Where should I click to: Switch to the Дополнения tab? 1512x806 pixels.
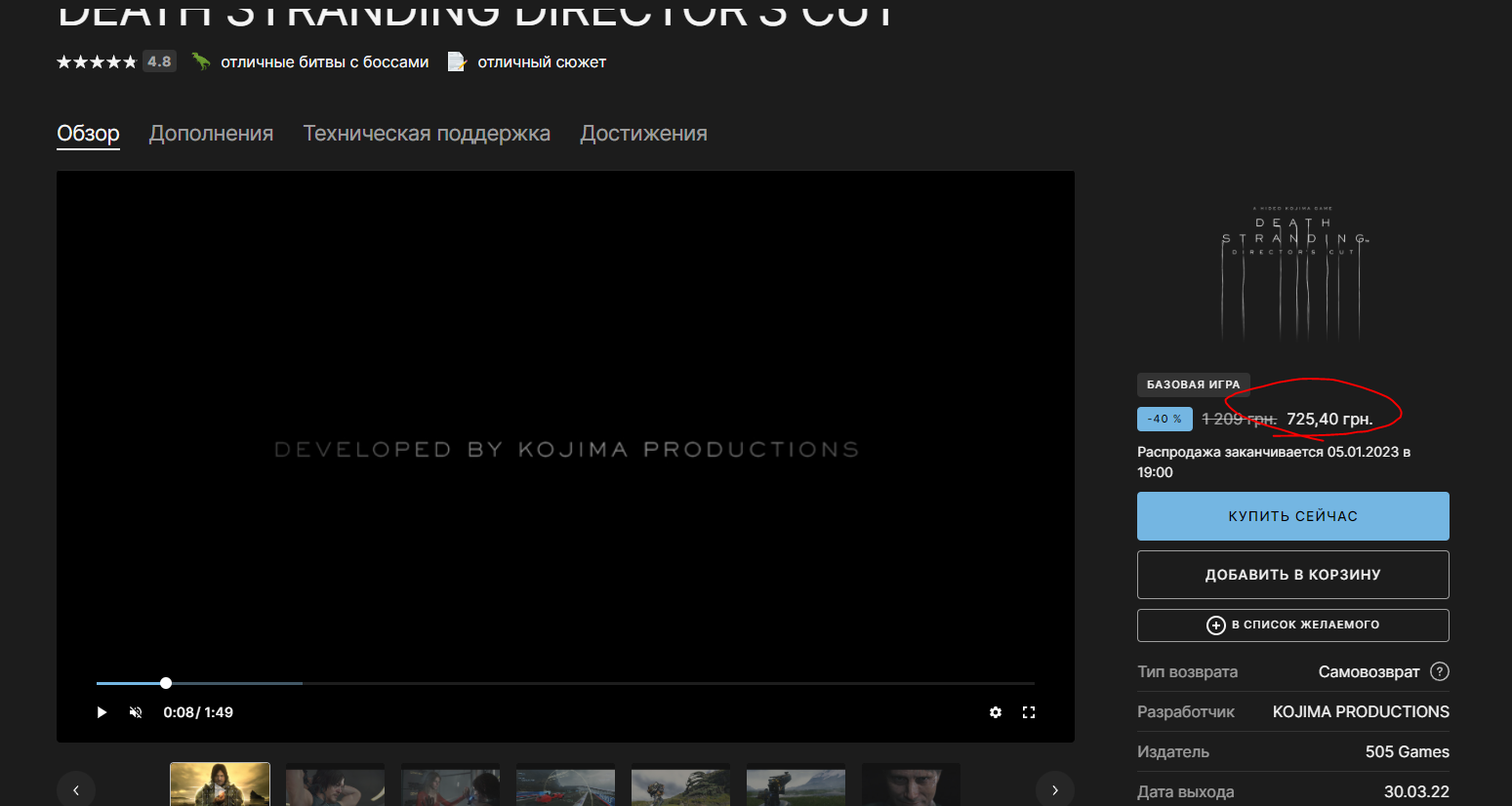pyautogui.click(x=211, y=134)
